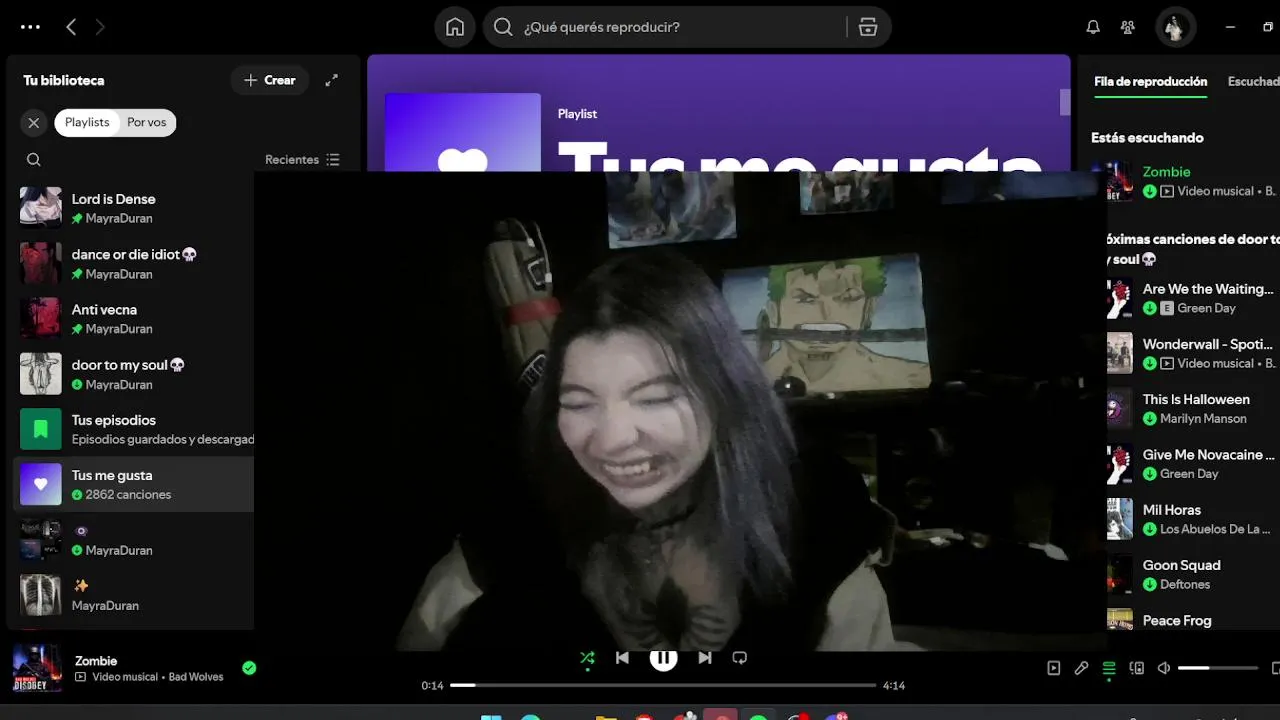Open the Anti vecna playlist

tap(134, 319)
